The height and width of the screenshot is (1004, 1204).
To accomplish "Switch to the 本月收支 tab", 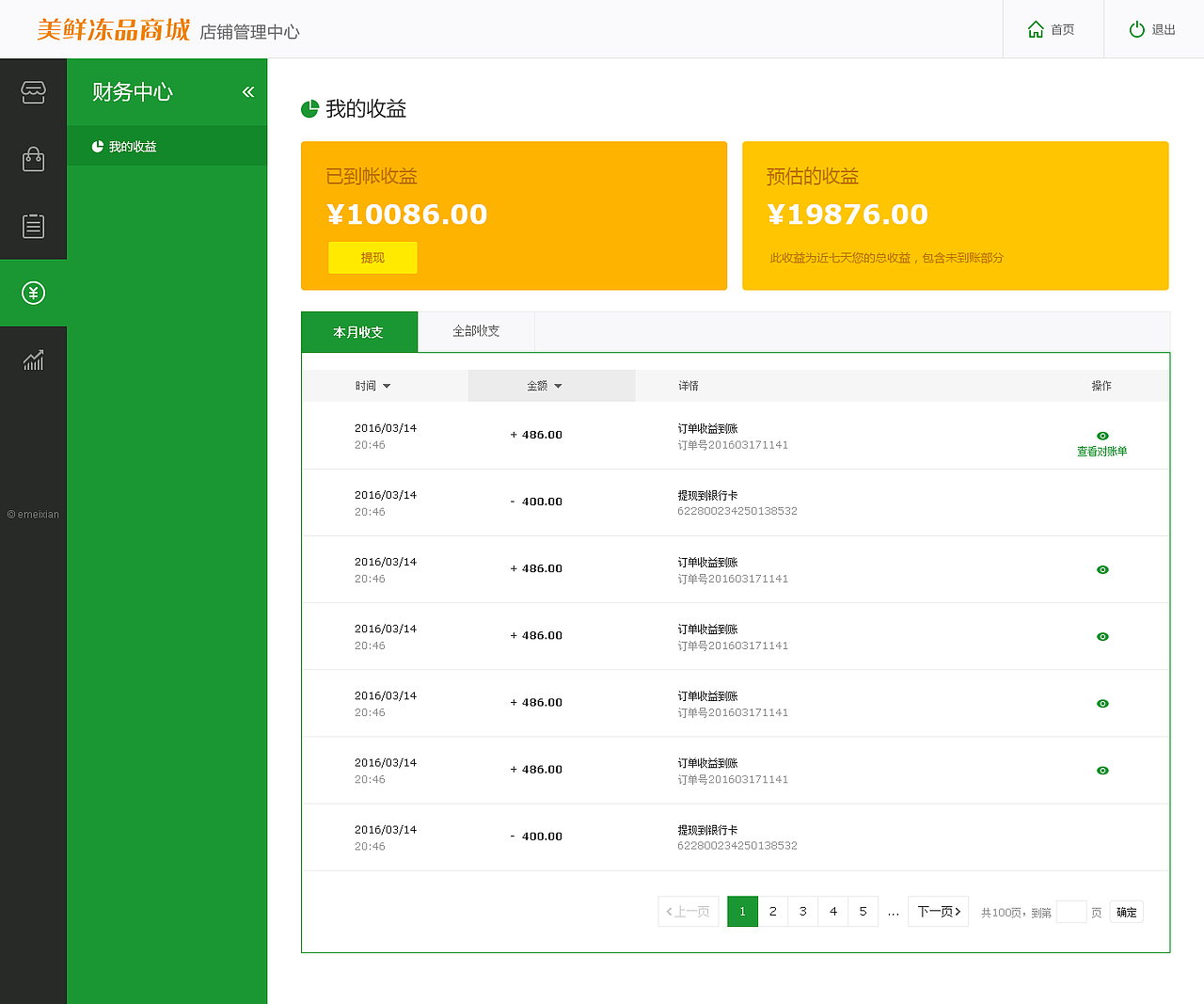I will 359,332.
